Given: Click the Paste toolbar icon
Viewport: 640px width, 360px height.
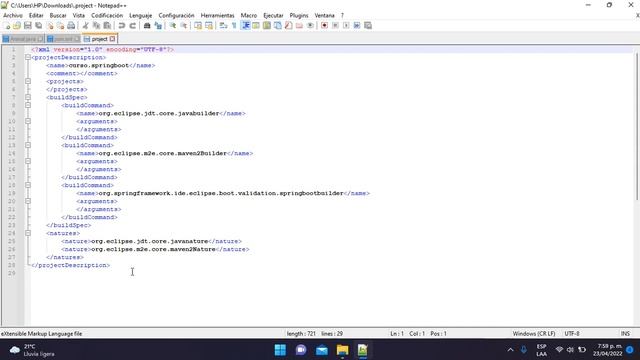Looking at the screenshot, I should (x=107, y=26).
